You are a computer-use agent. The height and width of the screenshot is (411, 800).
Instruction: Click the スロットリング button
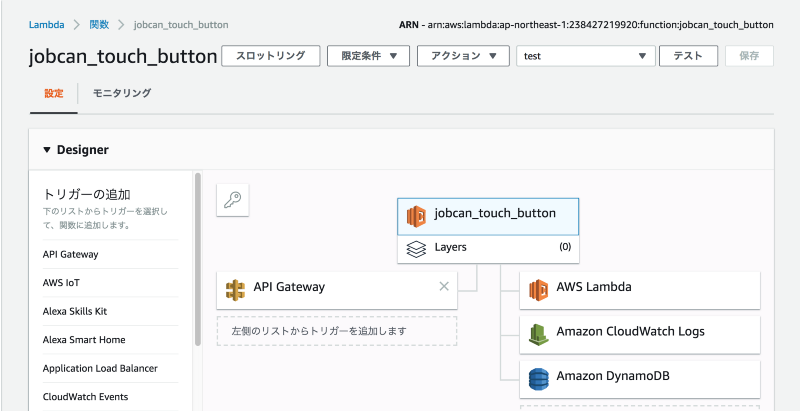click(x=270, y=56)
